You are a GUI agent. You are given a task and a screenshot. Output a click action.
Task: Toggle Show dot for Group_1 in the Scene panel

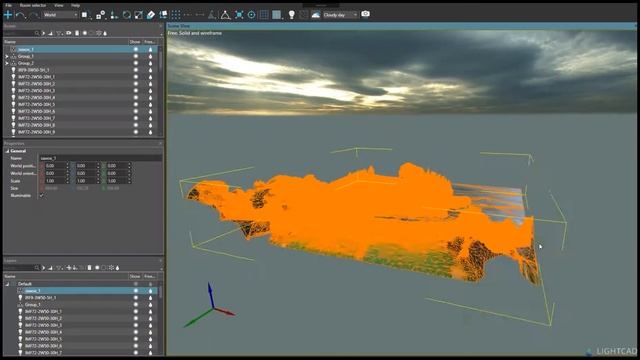click(x=136, y=56)
